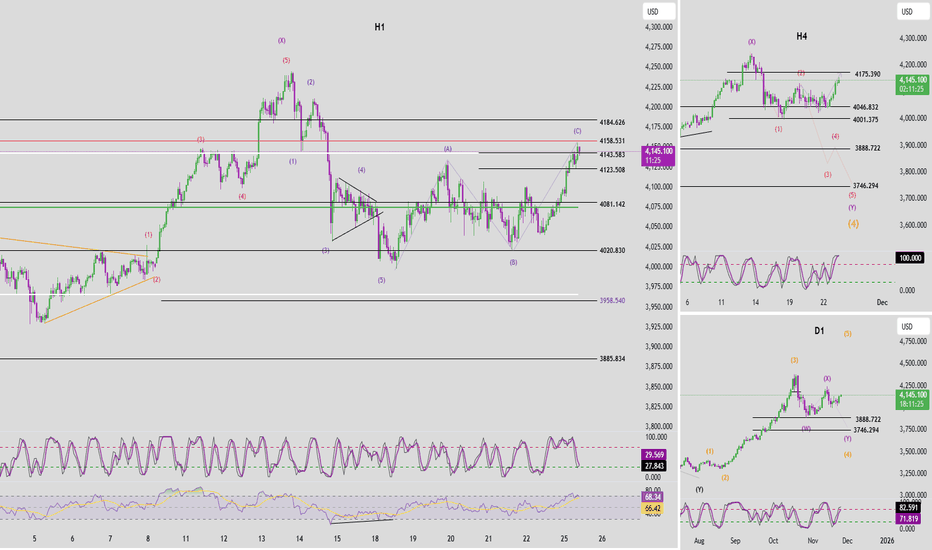Click the Dec date on H4 time axis
Viewport: 932px width, 550px height.
point(881,301)
